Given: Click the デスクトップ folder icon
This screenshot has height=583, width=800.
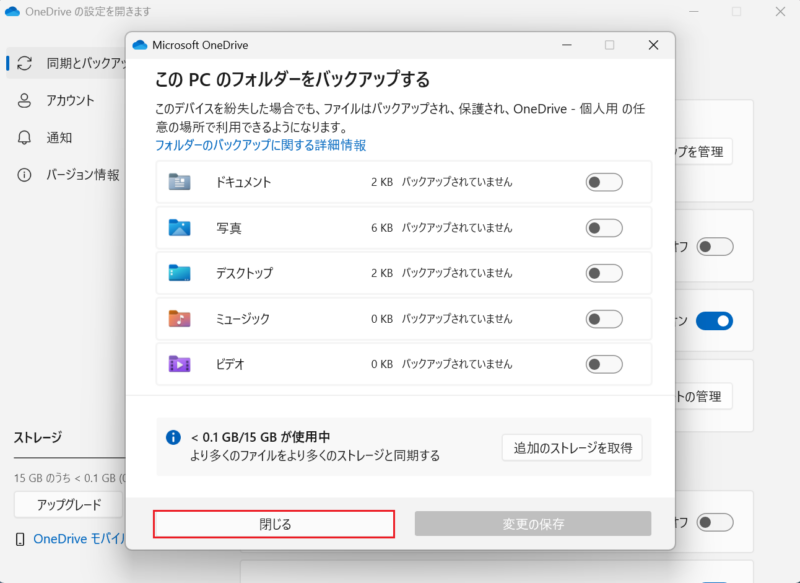Looking at the screenshot, I should coord(180,273).
